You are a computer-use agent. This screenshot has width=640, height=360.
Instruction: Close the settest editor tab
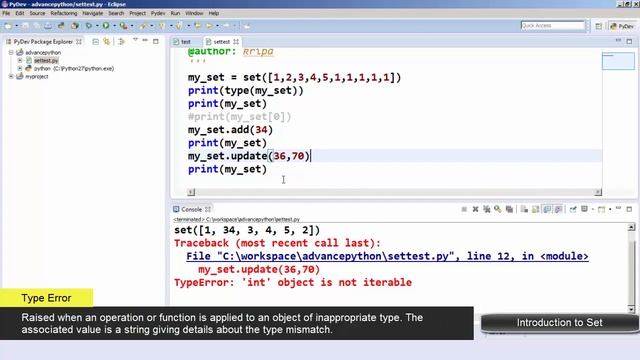[x=236, y=42]
